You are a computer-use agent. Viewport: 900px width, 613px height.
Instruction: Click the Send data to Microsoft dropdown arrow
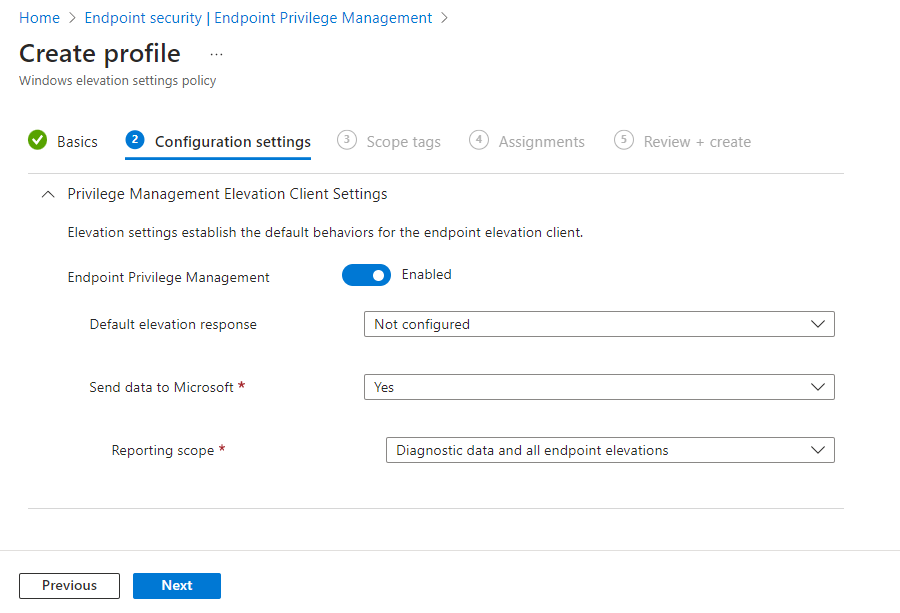820,387
